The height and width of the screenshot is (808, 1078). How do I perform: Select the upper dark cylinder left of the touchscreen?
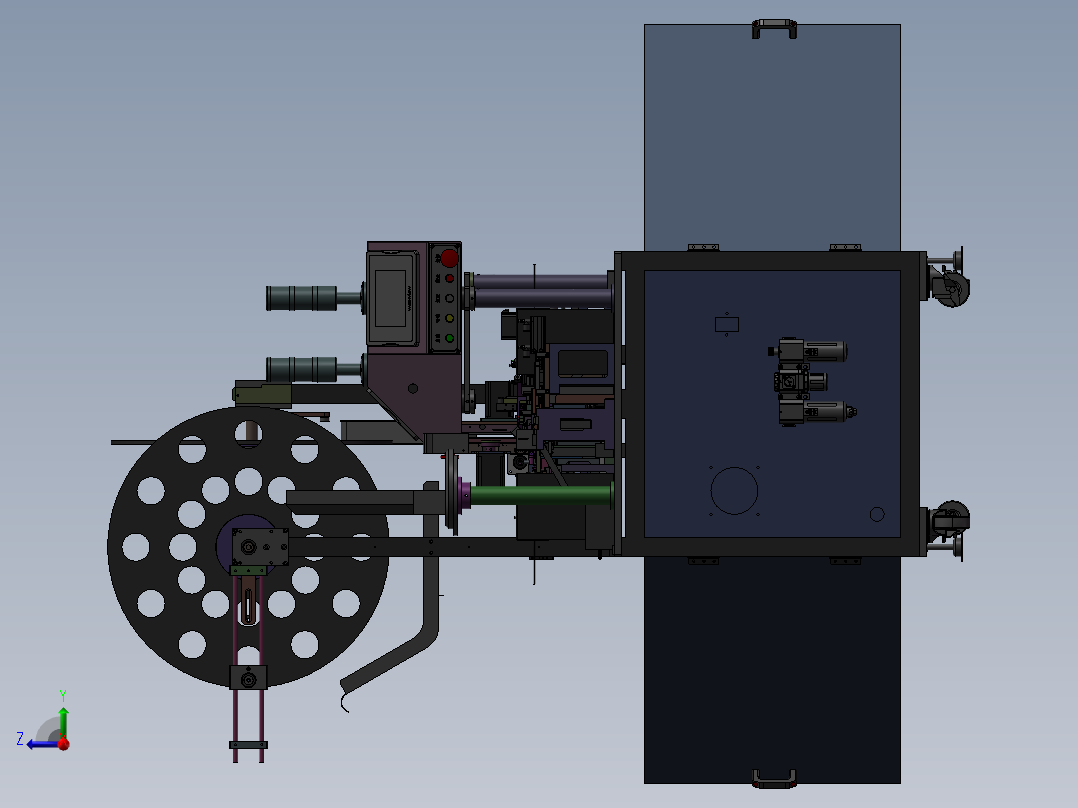tap(302, 298)
